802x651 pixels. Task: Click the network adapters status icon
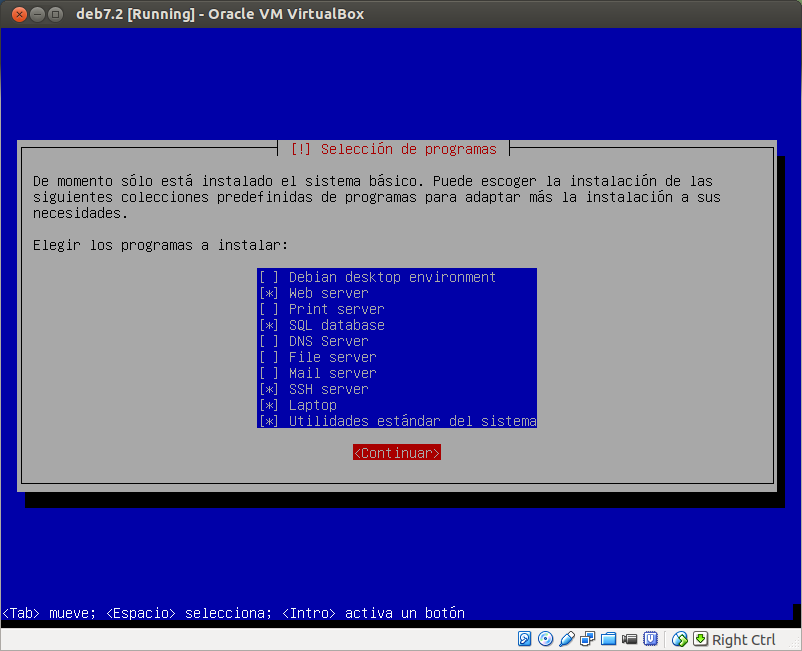(x=588, y=638)
